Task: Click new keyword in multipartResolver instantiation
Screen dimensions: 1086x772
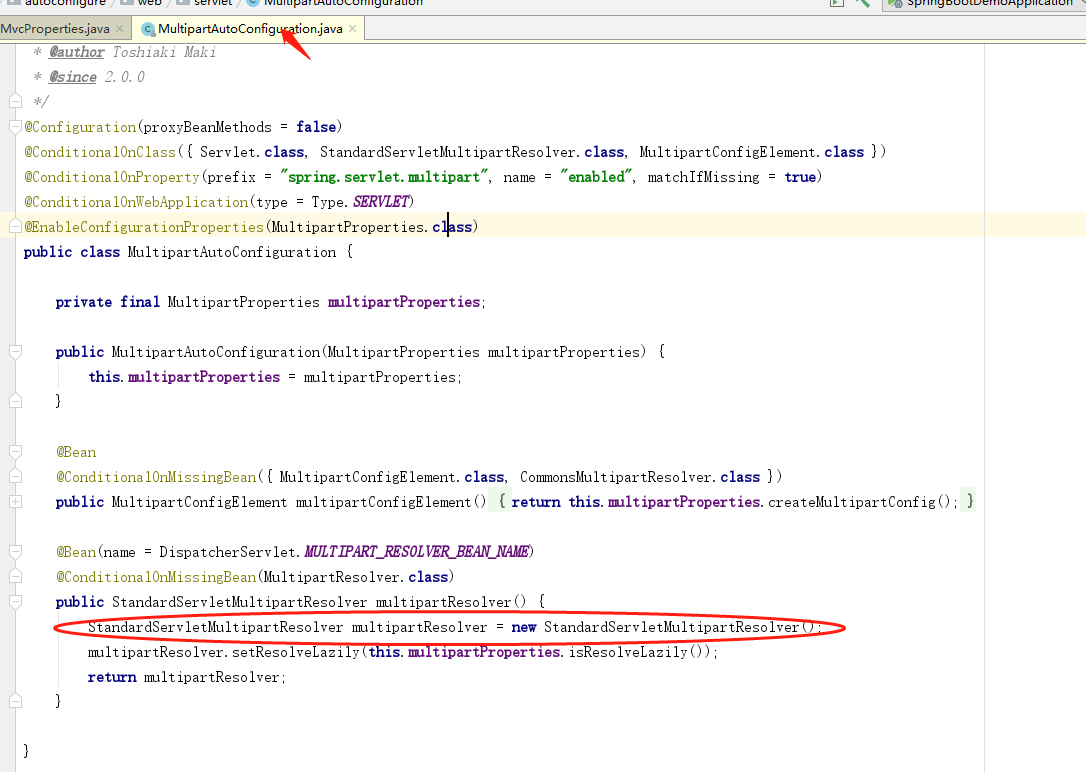Action: click(524, 627)
